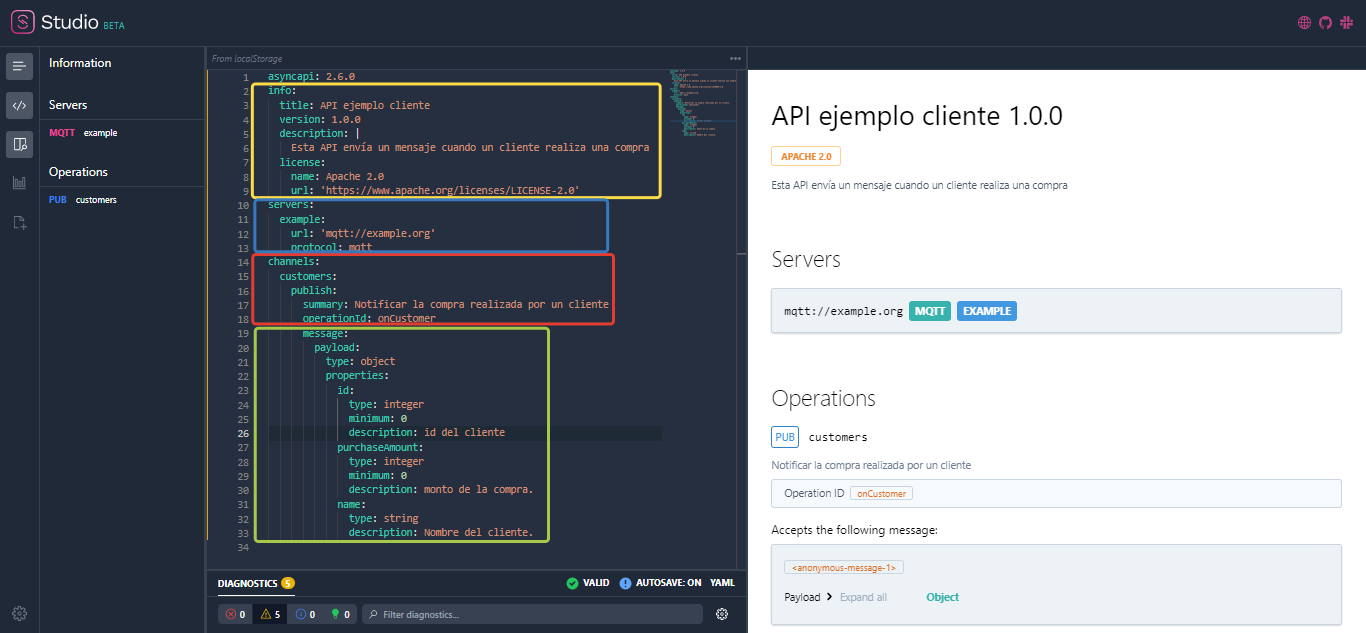Image resolution: width=1366 pixels, height=633 pixels.
Task: Click the APACHE 2.0 license badge
Action: [x=805, y=156]
